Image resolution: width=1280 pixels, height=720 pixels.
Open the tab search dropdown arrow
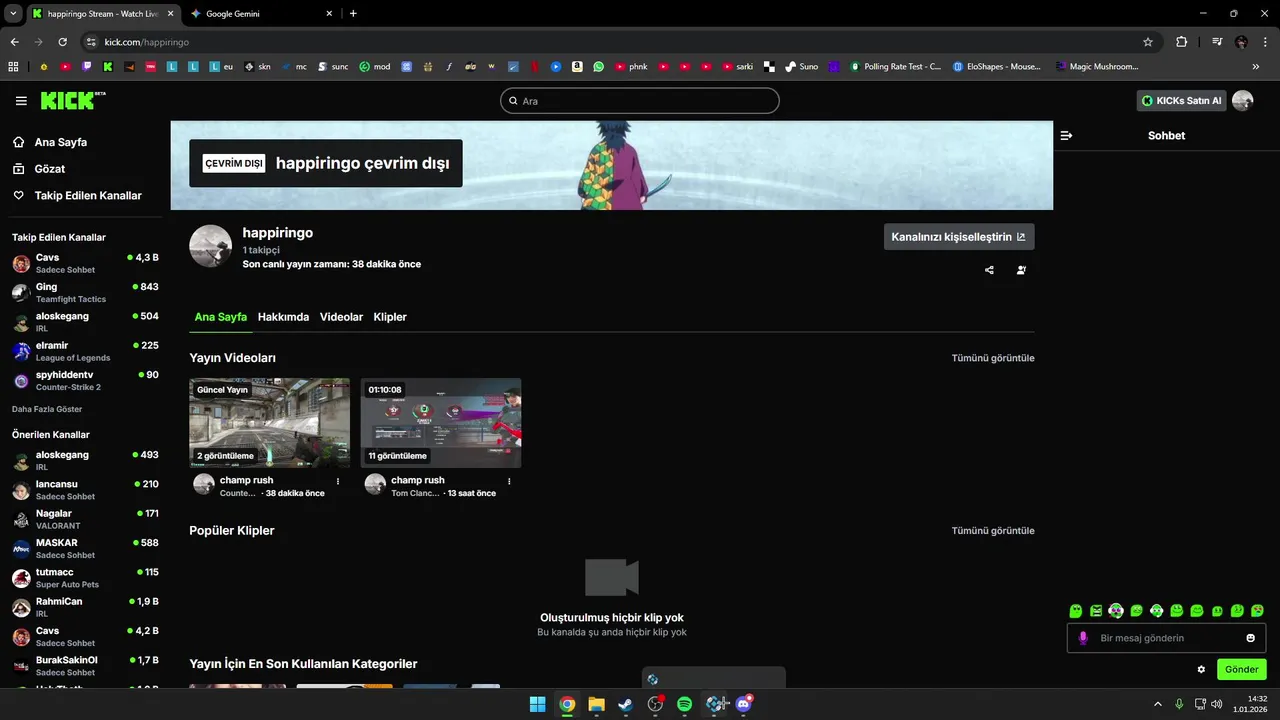(13, 14)
